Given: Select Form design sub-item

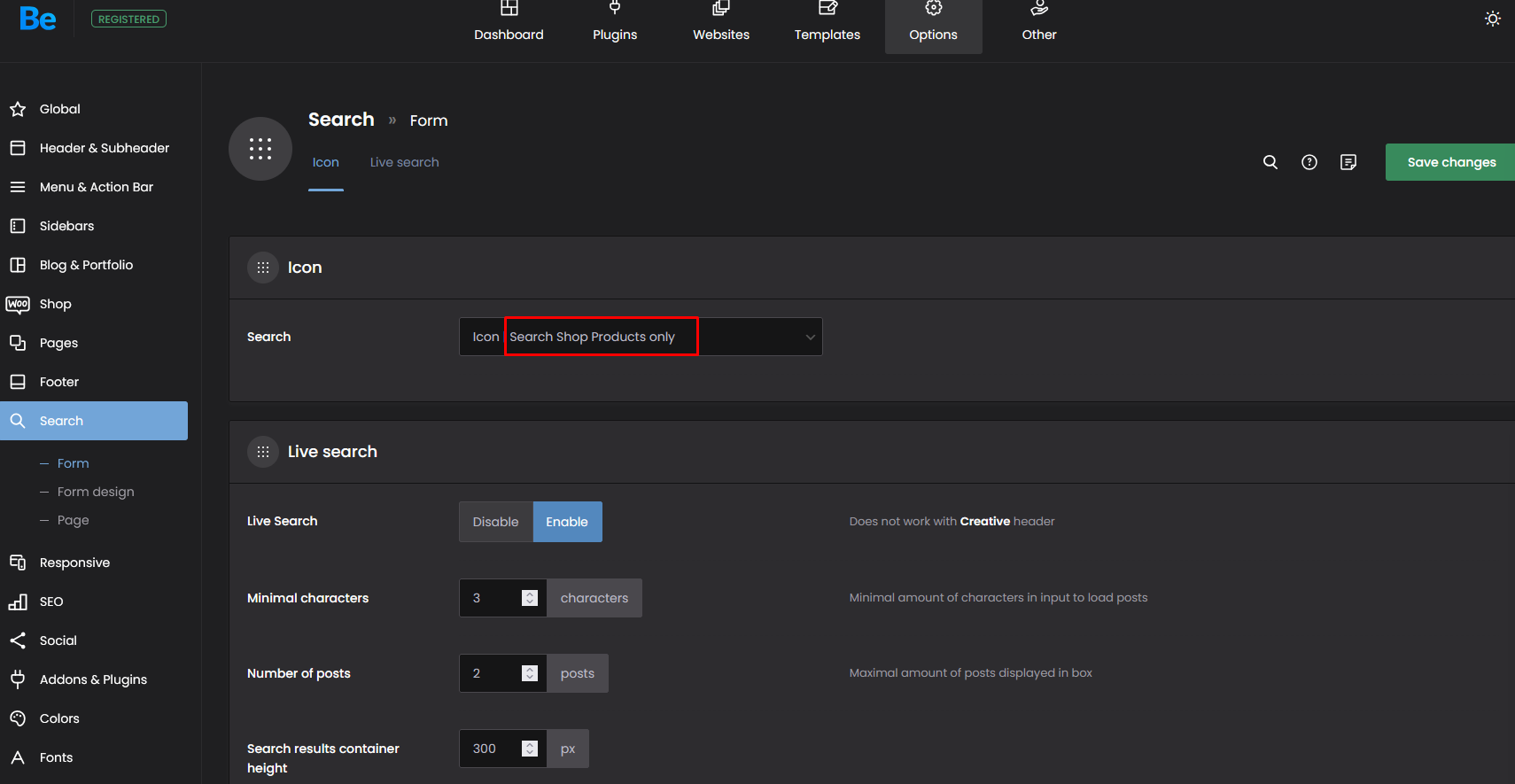Looking at the screenshot, I should [96, 492].
